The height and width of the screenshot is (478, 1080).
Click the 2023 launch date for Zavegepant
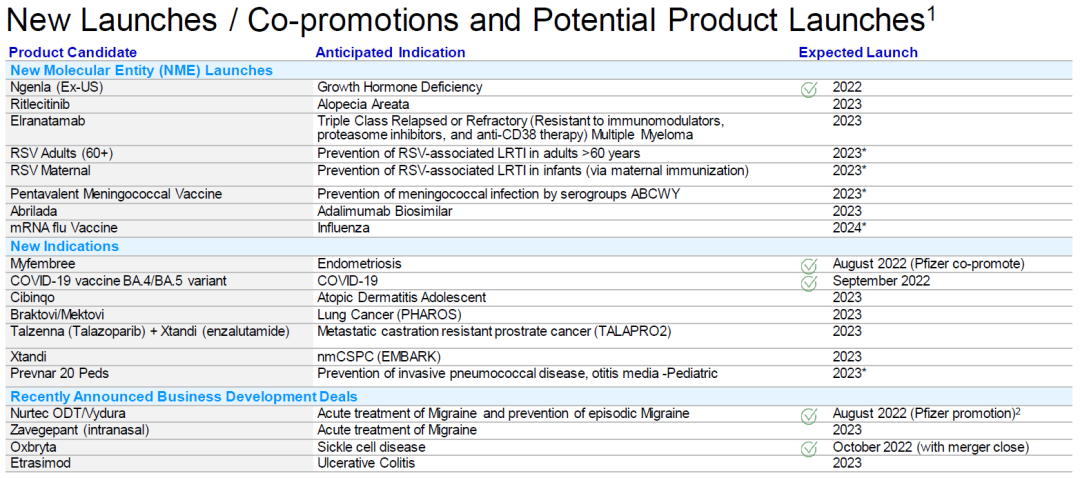(x=847, y=430)
